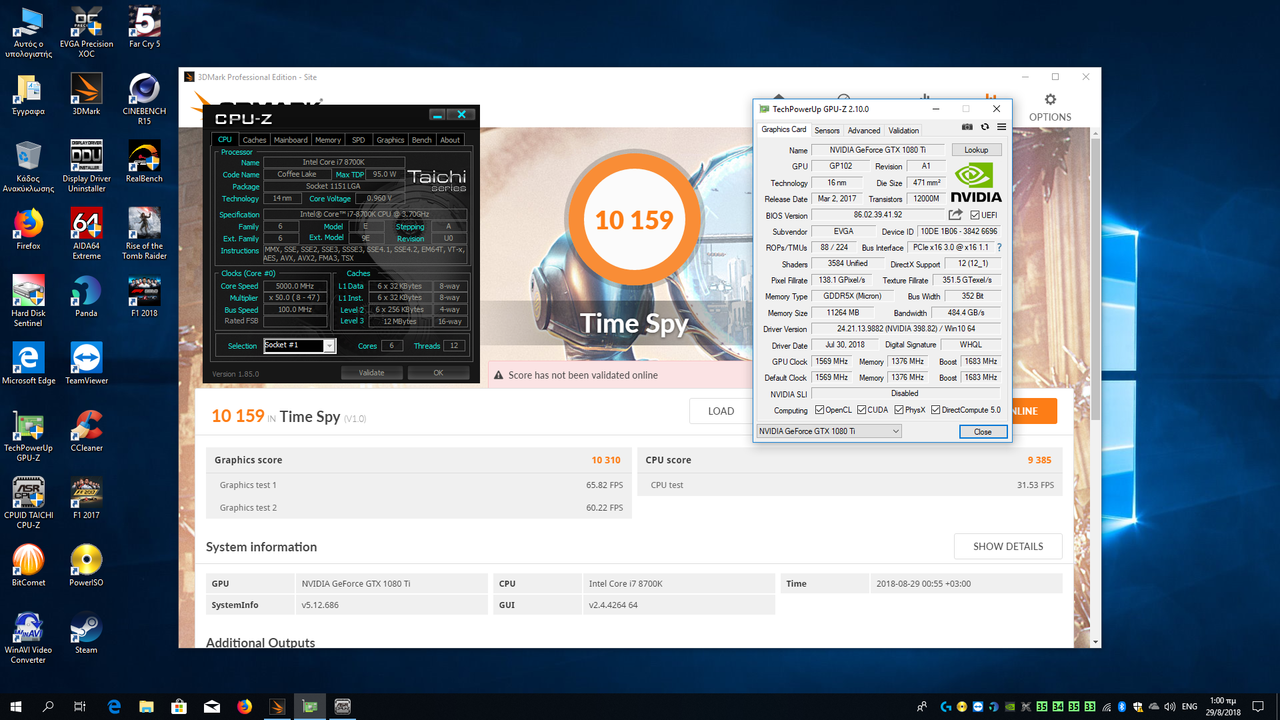Click the NVIDIA logo in GPU-Z
Image resolution: width=1280 pixels, height=720 pixels.
tap(976, 182)
